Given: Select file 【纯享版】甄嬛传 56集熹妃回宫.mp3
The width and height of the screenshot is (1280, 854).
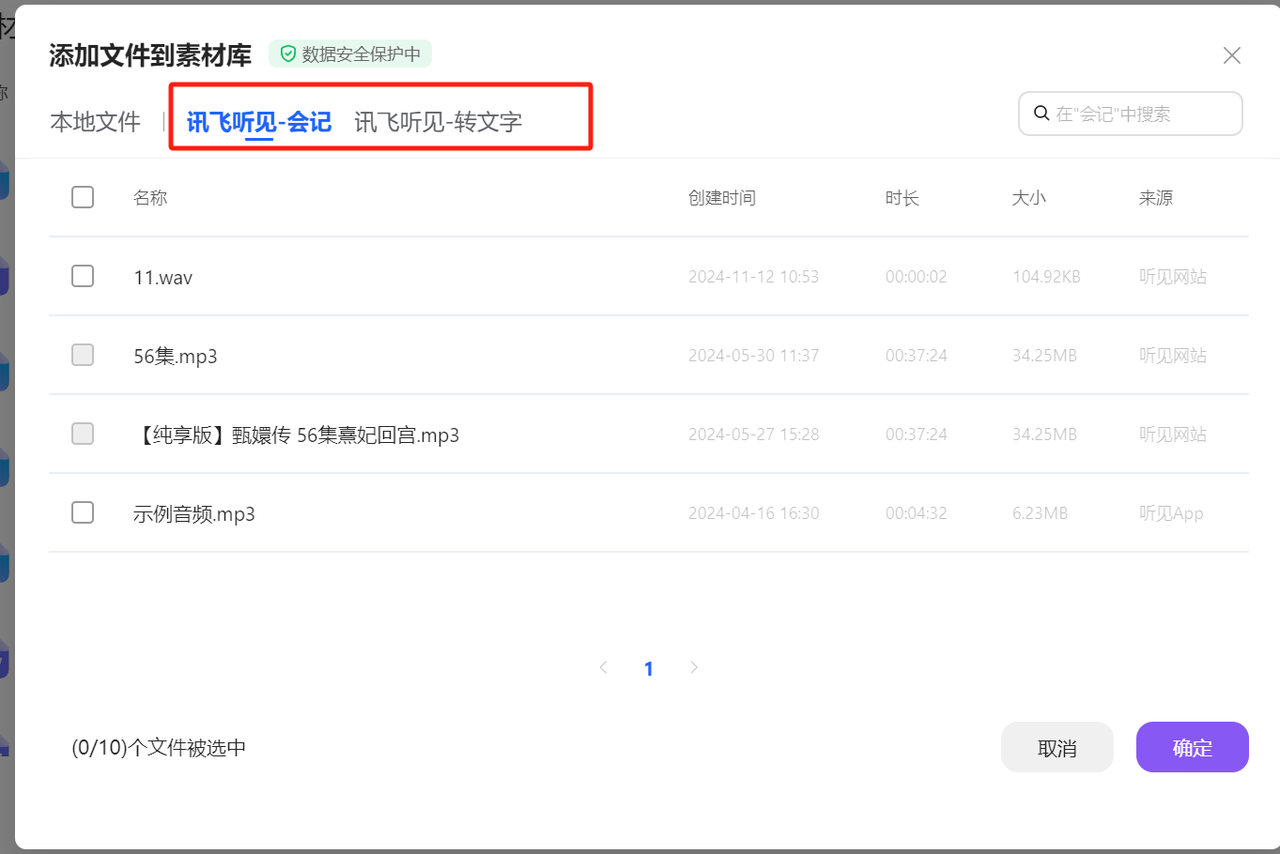Looking at the screenshot, I should (x=296, y=435).
